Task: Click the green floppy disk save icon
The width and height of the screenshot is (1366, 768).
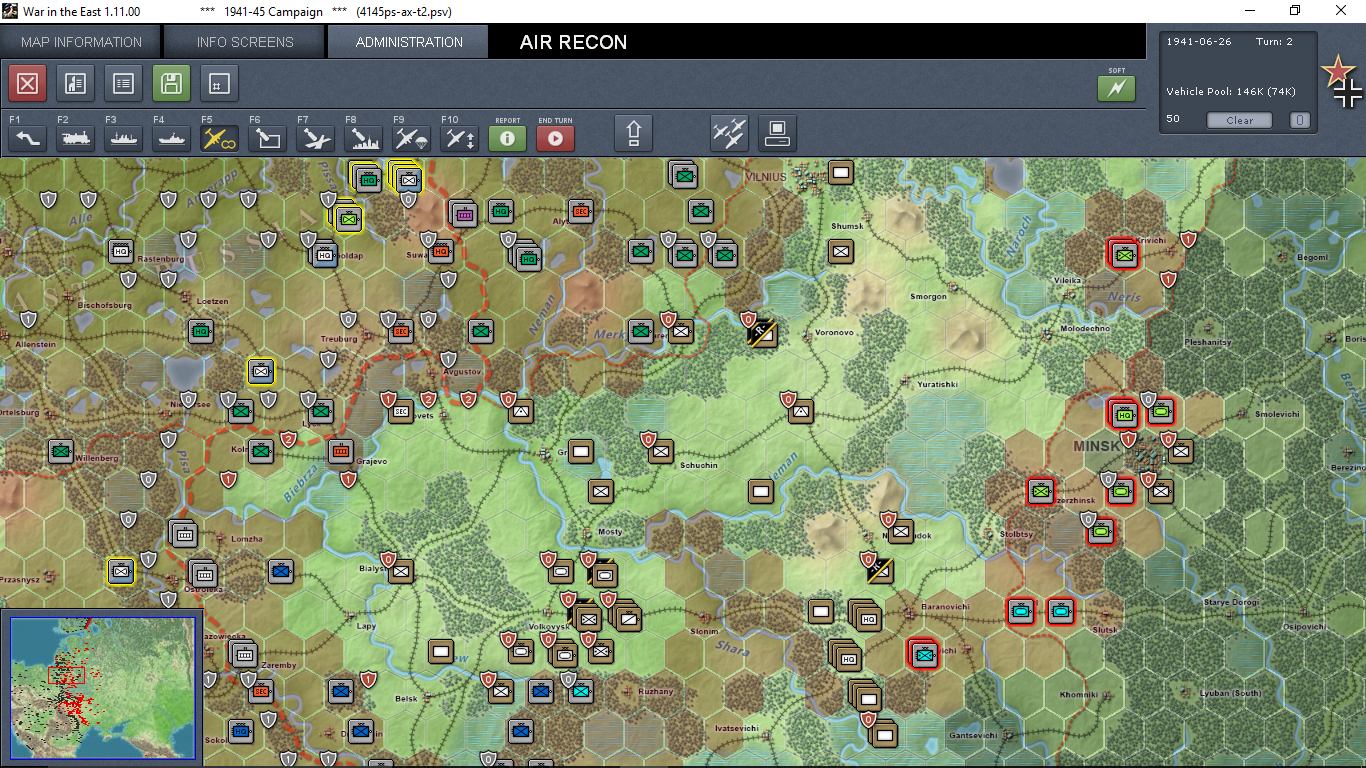Action: [171, 84]
